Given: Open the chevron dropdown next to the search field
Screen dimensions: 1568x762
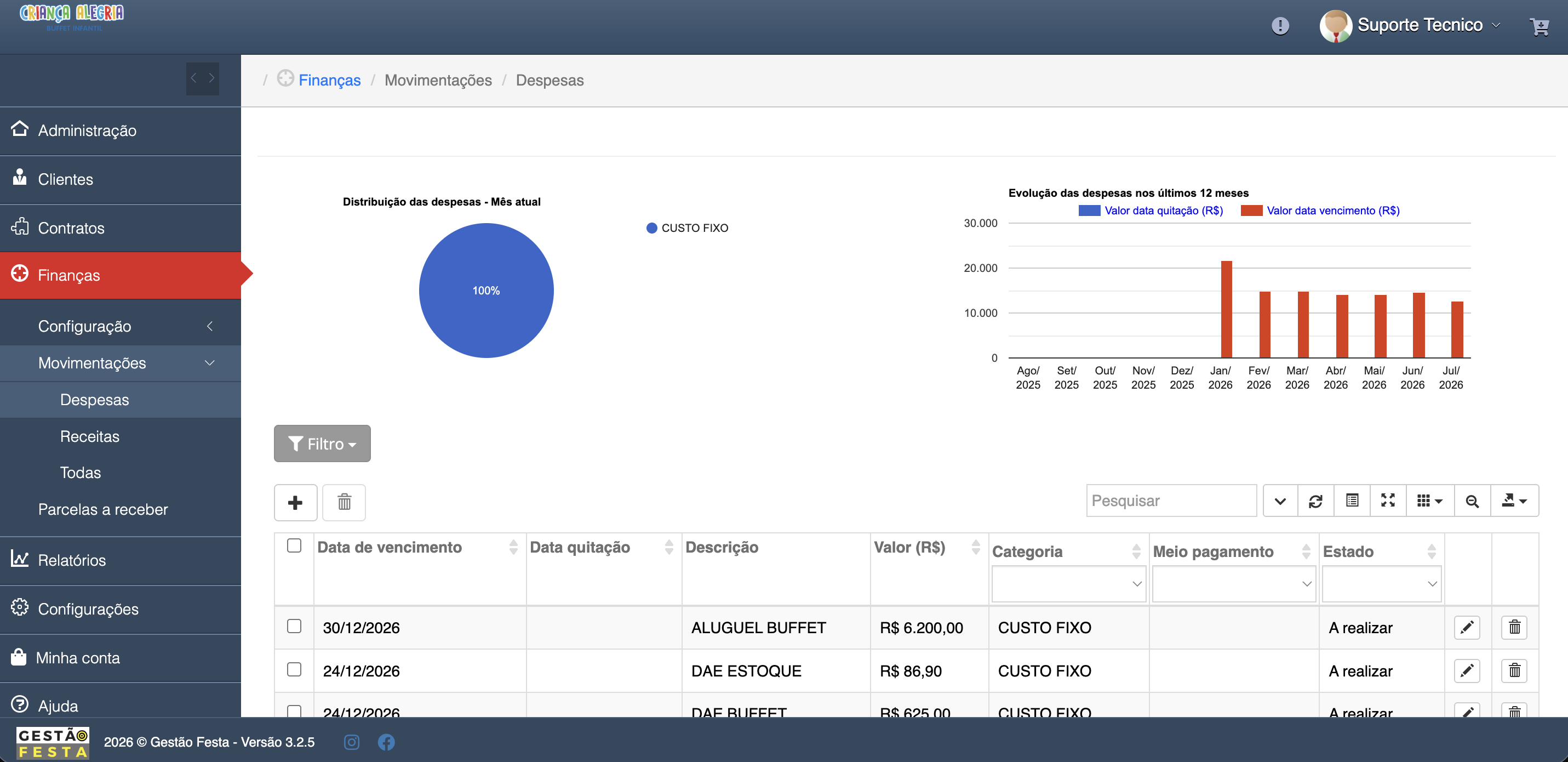Looking at the screenshot, I should (1280, 501).
